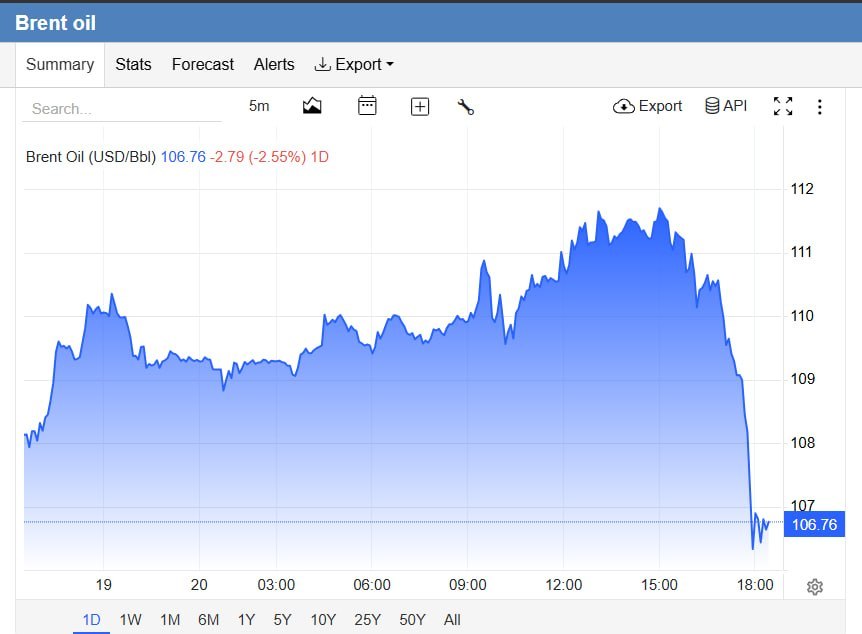
Task: Open the chart type icon
Action: tap(312, 106)
